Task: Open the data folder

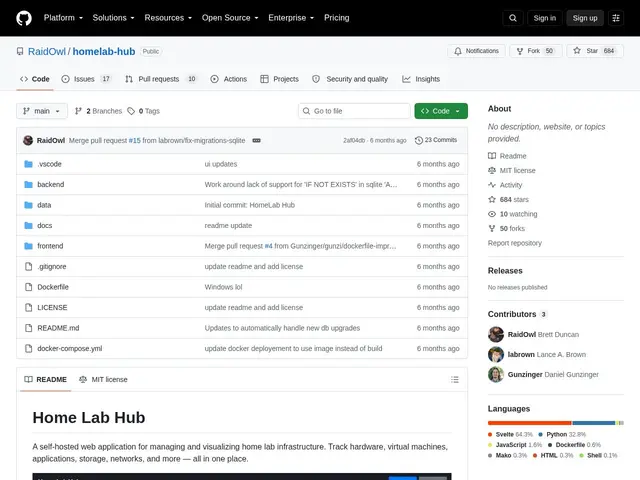Action: (x=44, y=205)
